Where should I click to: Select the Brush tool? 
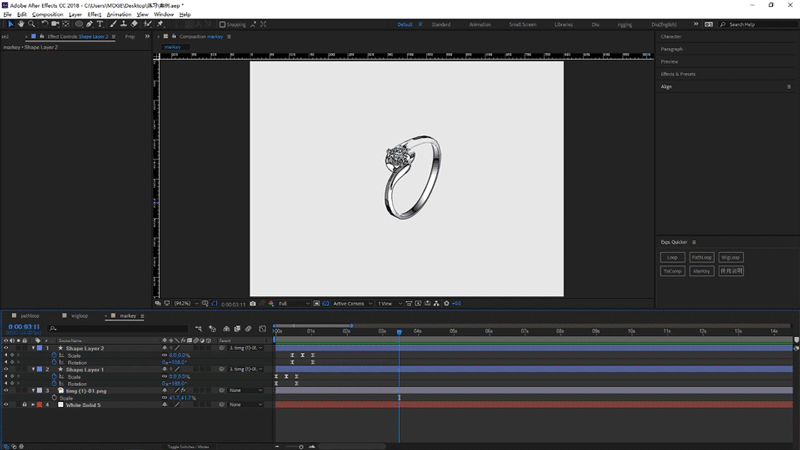pos(113,24)
